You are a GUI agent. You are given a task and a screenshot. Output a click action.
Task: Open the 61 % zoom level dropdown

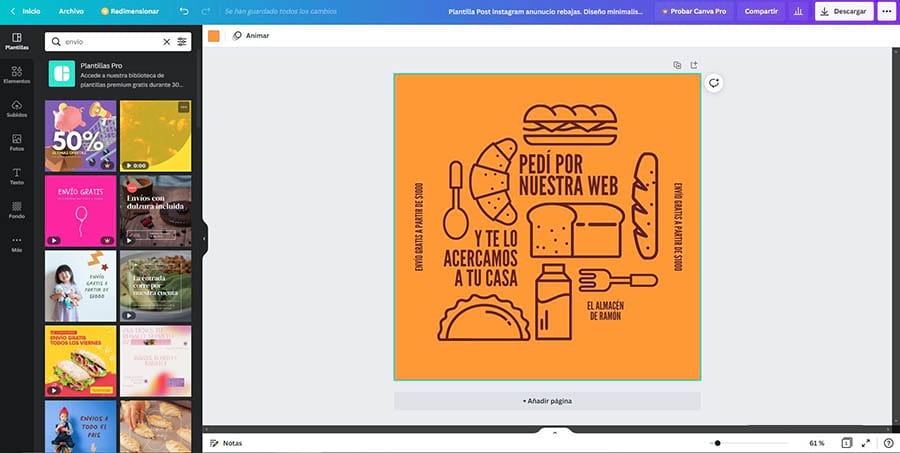[817, 443]
